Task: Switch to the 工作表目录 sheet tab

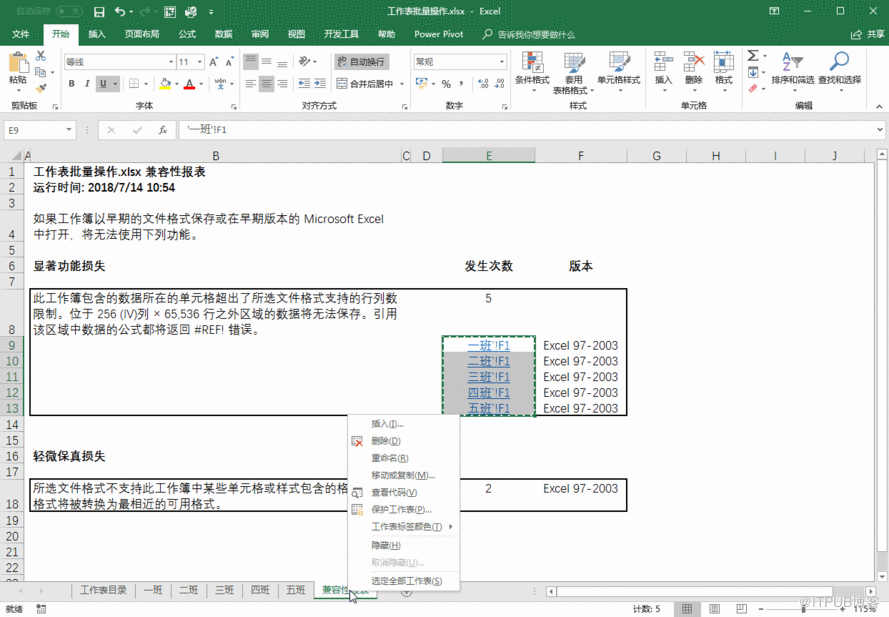Action: (103, 590)
